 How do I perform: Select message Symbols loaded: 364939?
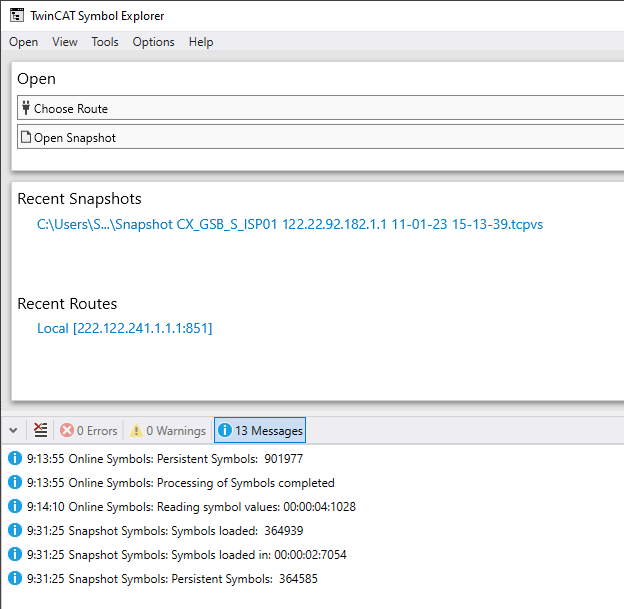165,531
